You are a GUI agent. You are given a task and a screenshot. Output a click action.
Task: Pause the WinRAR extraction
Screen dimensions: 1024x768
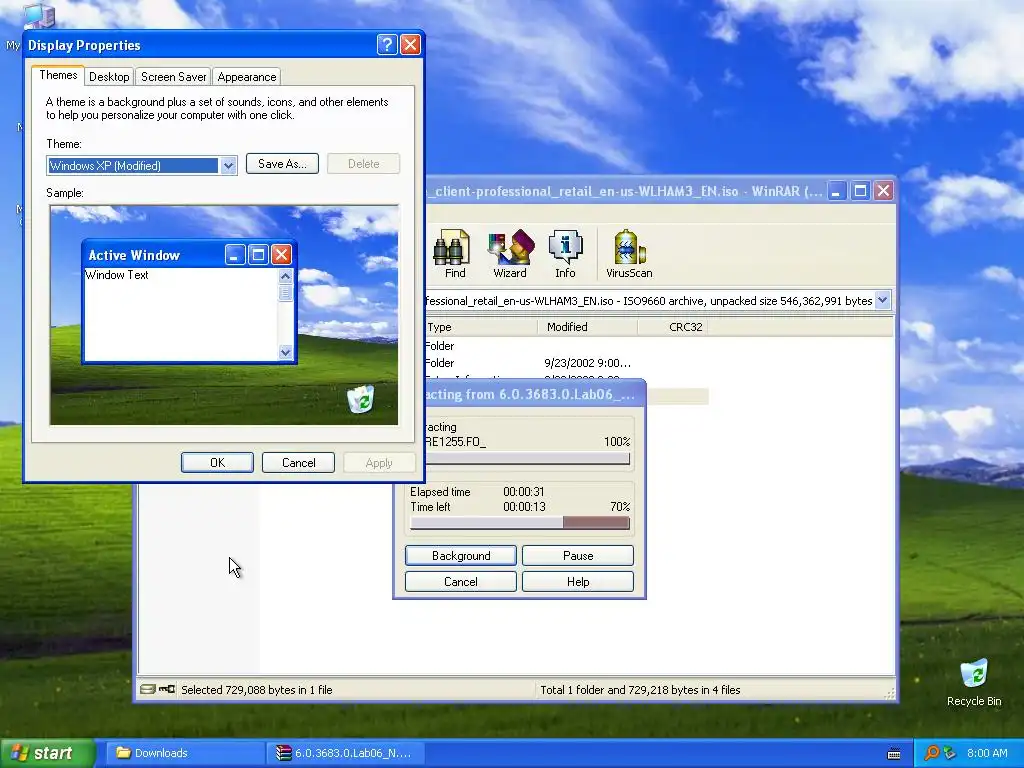click(578, 556)
